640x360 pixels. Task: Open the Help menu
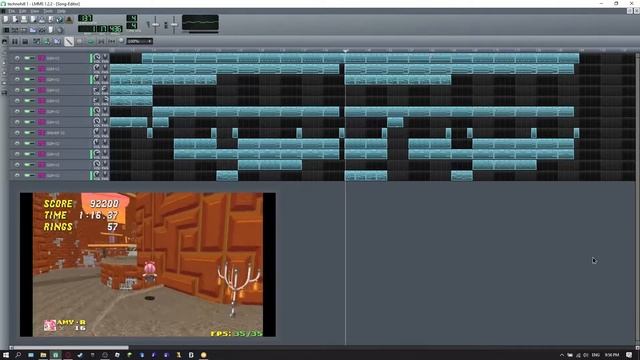pos(61,11)
